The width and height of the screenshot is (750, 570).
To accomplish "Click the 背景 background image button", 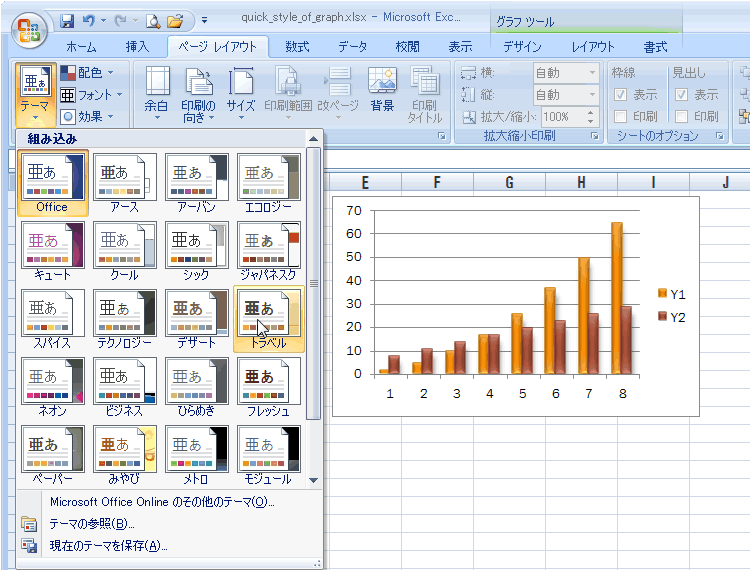I will point(382,91).
